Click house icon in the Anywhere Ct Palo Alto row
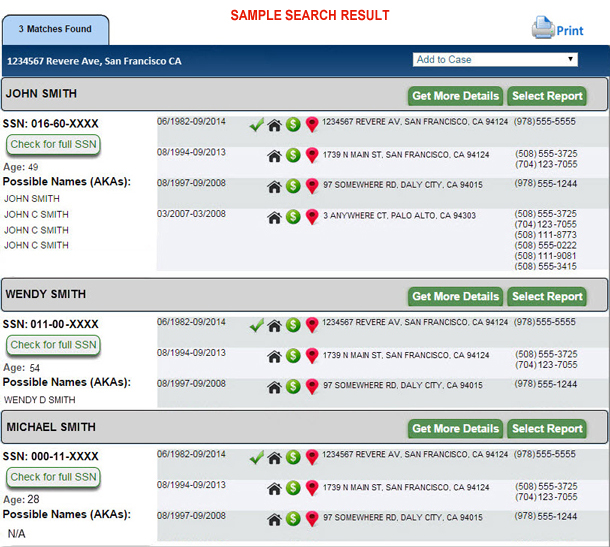Viewport: 610px width, 547px height. click(275, 217)
